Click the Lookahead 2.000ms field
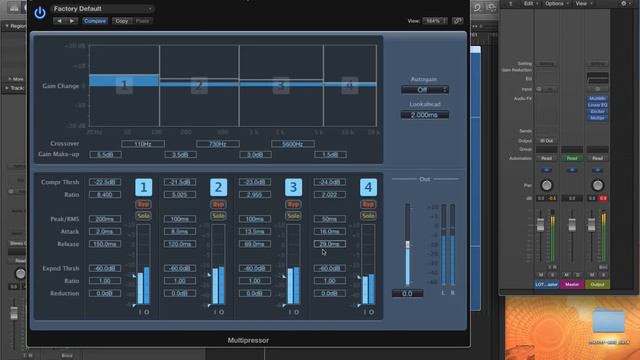Viewport: 640px width, 360px height. [x=424, y=115]
